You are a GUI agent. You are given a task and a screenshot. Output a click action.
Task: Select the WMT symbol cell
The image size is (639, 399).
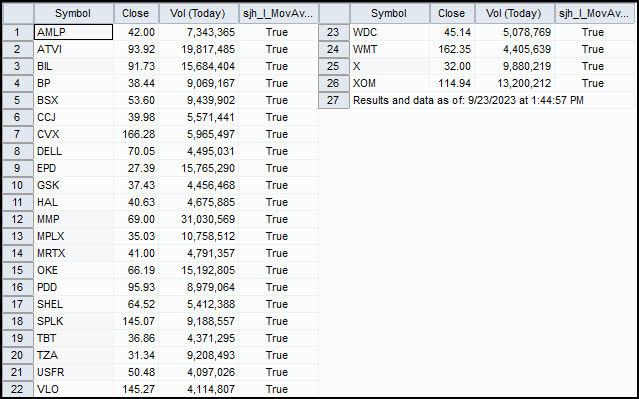(389, 49)
